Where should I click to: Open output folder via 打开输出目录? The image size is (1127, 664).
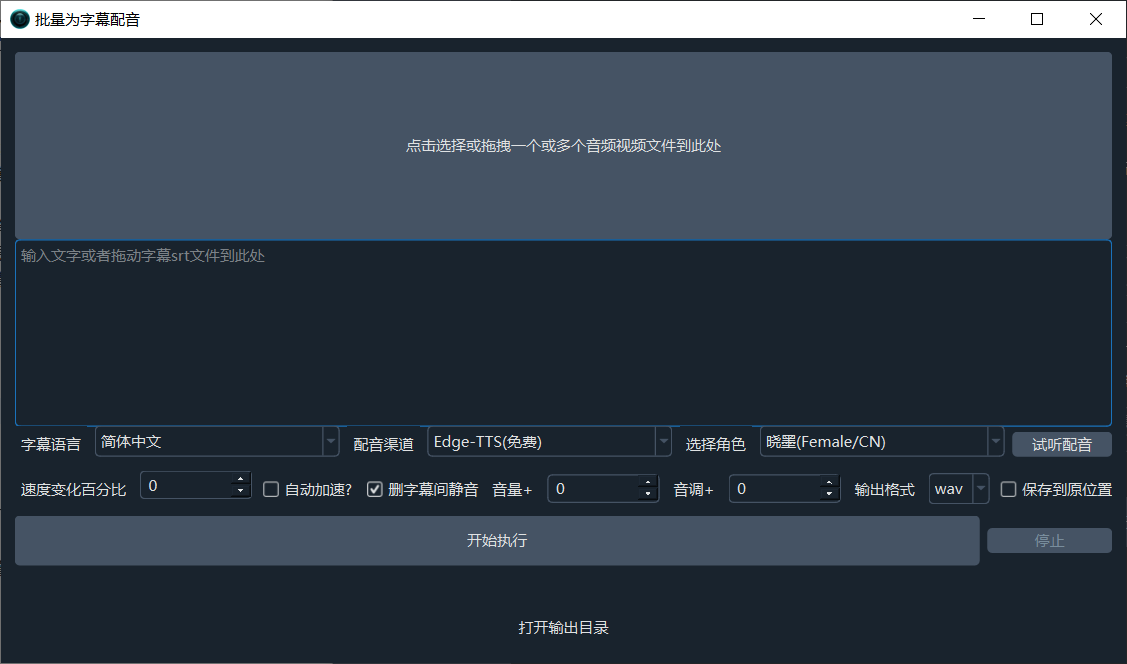tap(563, 628)
